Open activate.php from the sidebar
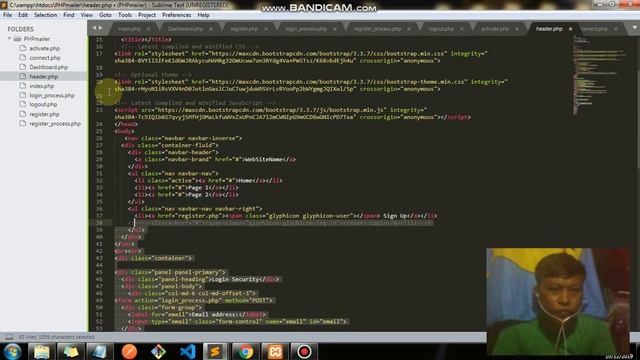640x360 pixels. coord(44,48)
